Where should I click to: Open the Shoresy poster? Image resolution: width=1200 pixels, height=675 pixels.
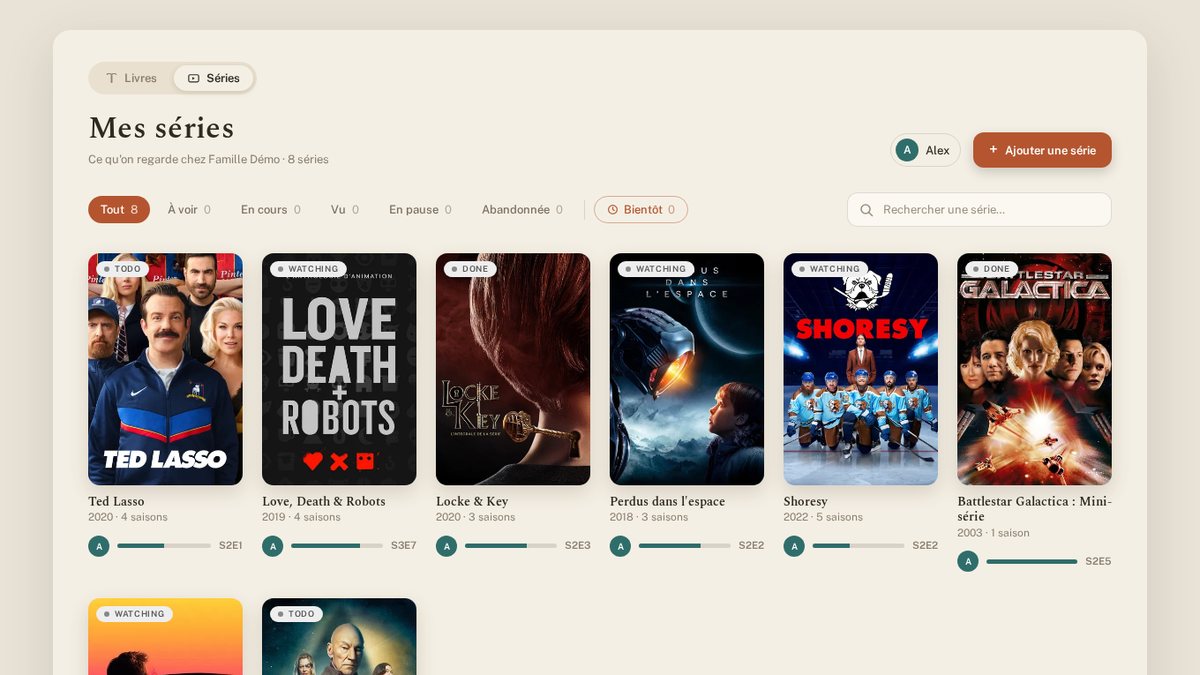(861, 369)
